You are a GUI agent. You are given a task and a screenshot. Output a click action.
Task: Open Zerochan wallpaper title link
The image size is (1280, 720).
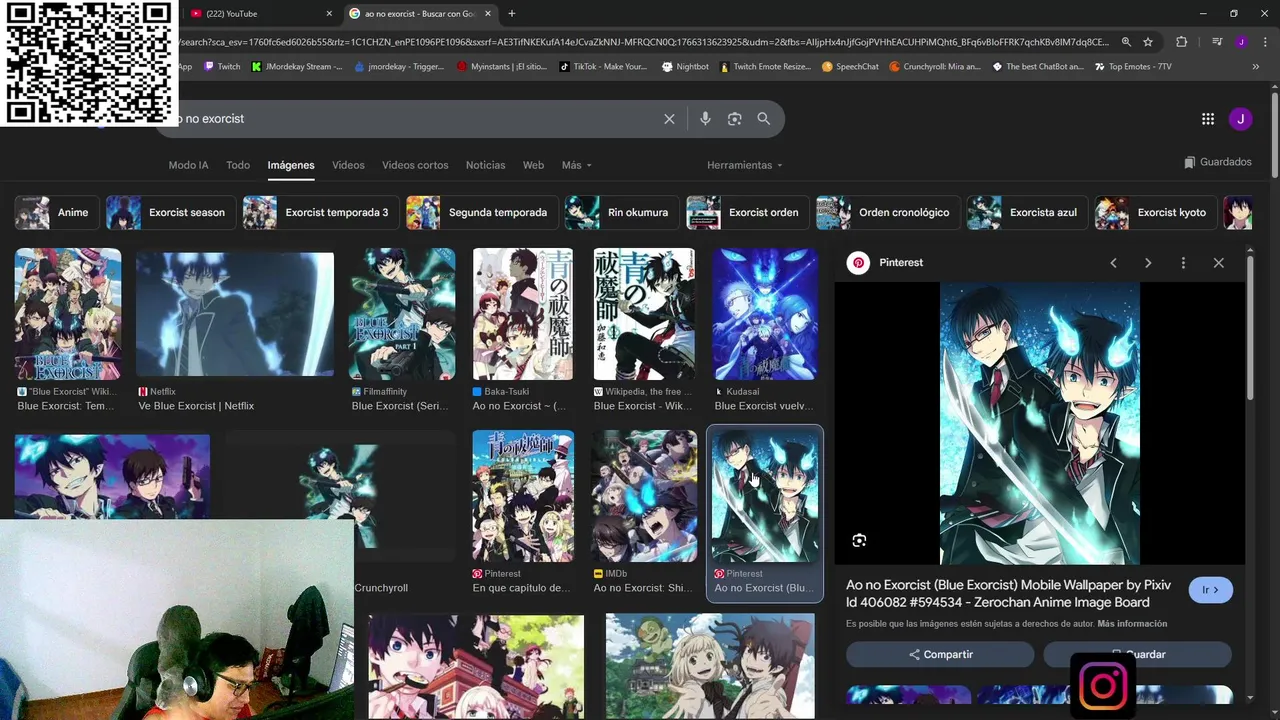point(1008,594)
